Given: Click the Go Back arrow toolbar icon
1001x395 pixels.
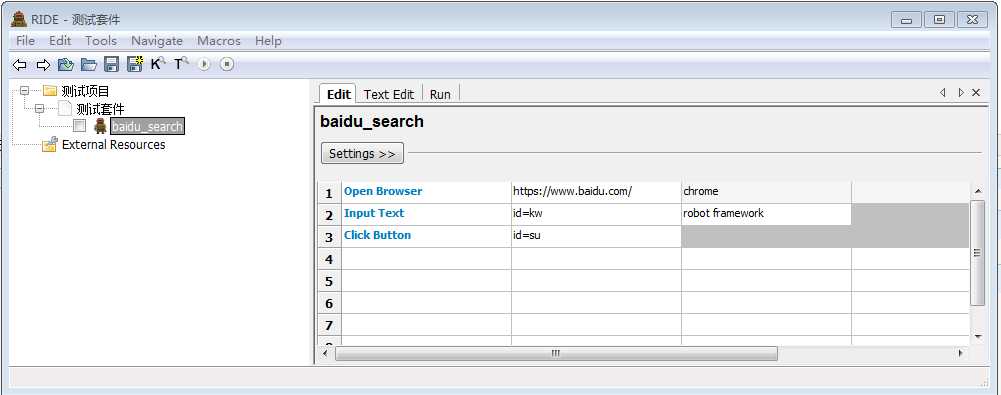Looking at the screenshot, I should (20, 64).
